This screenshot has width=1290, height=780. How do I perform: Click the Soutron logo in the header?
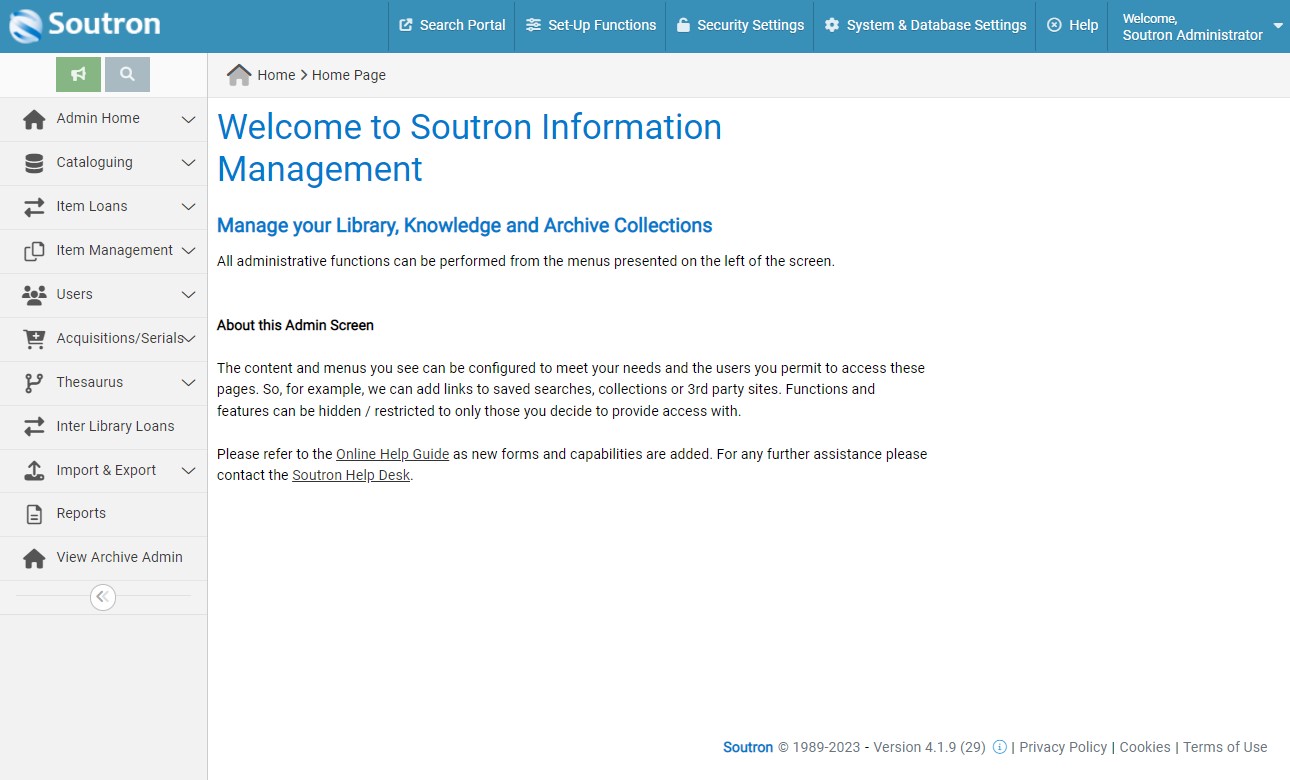click(84, 26)
